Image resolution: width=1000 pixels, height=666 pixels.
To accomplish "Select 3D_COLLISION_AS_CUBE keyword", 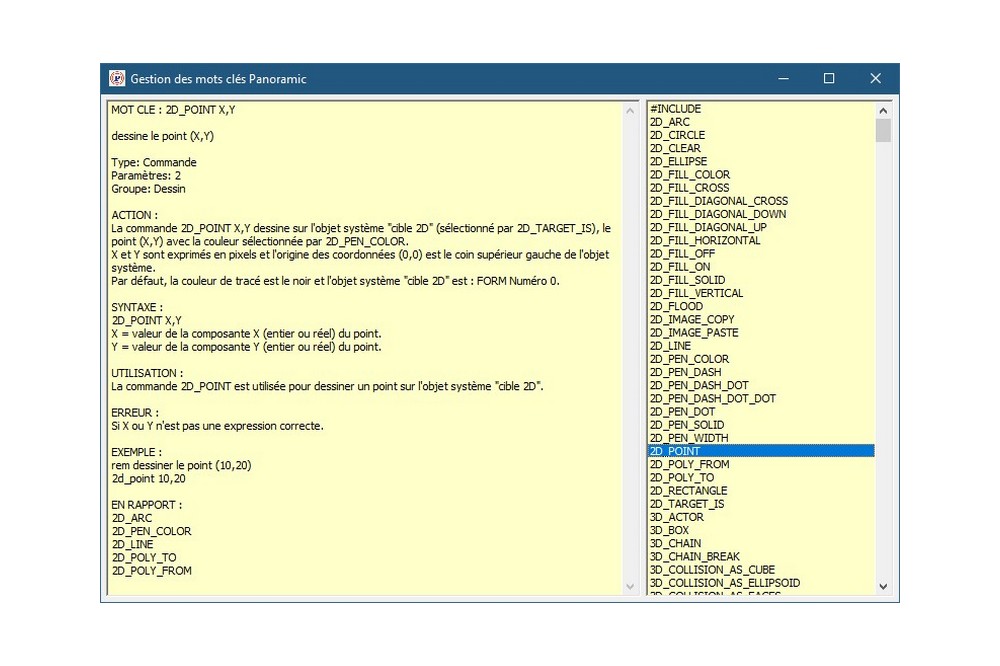I will (761, 570).
